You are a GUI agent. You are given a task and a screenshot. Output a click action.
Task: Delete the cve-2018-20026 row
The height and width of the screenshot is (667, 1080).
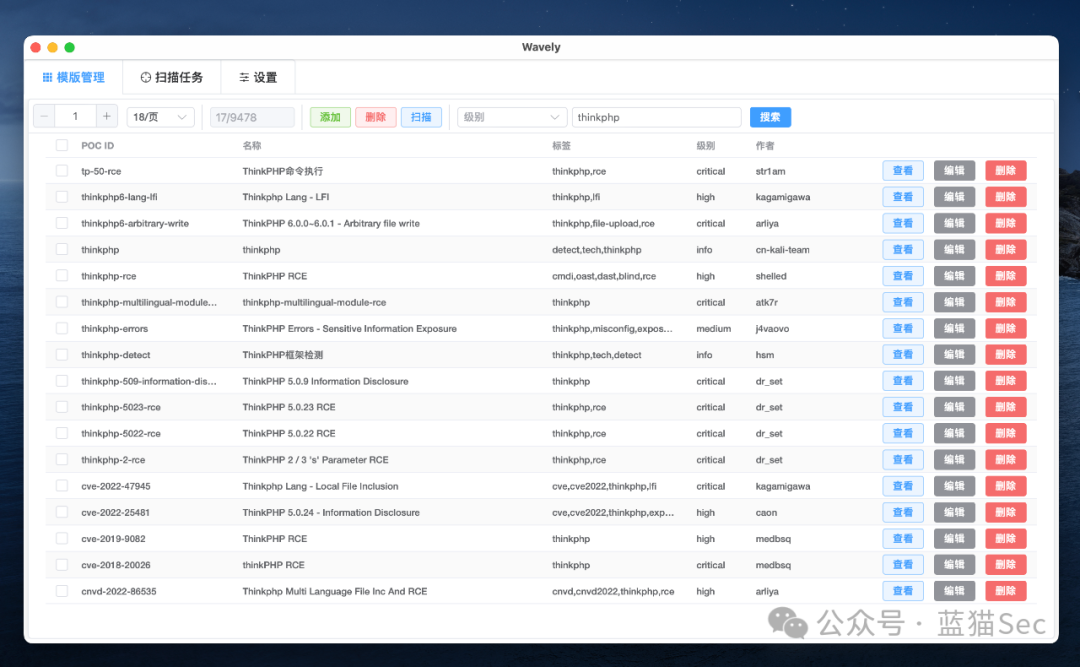[x=1006, y=565]
